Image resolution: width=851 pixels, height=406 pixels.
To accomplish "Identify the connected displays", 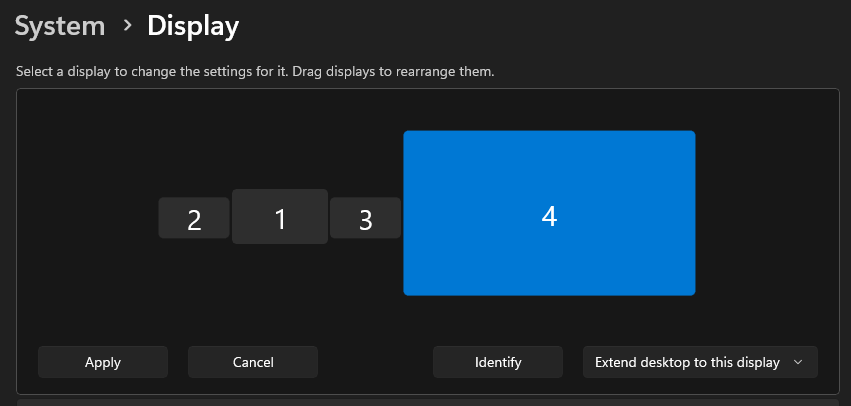I will (x=498, y=362).
